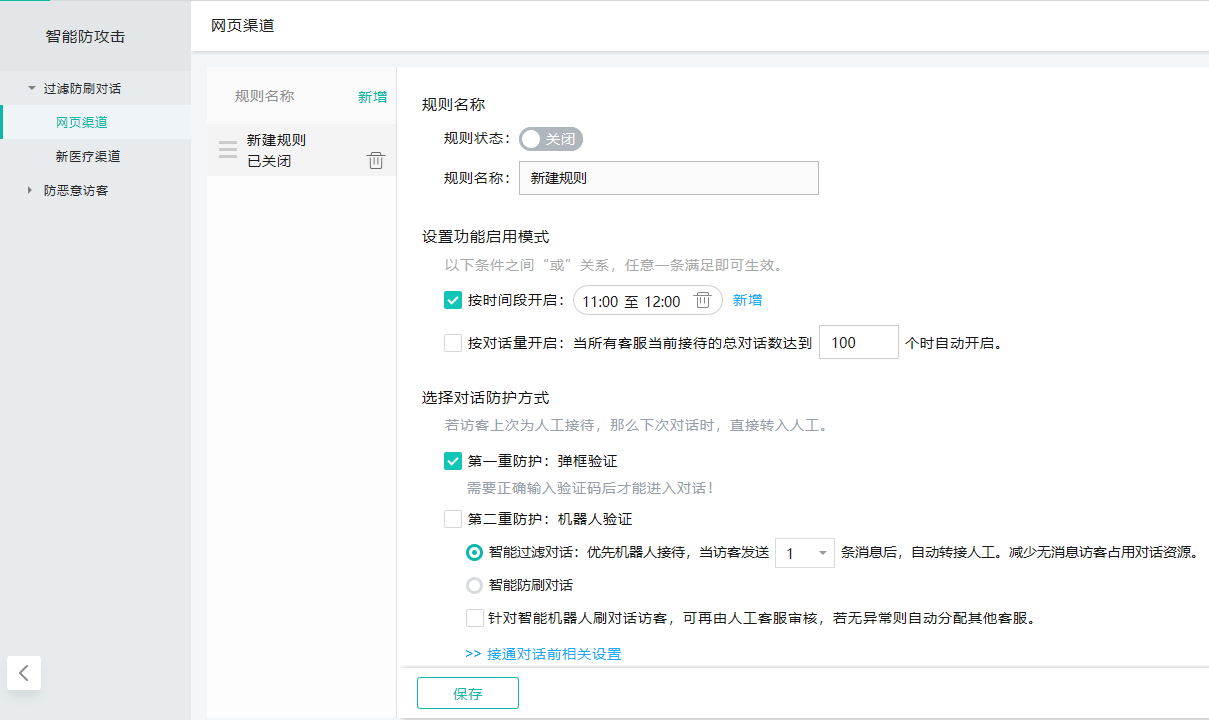Click the 100 dialog count input field
Image resolution: width=1209 pixels, height=720 pixels.
[858, 342]
